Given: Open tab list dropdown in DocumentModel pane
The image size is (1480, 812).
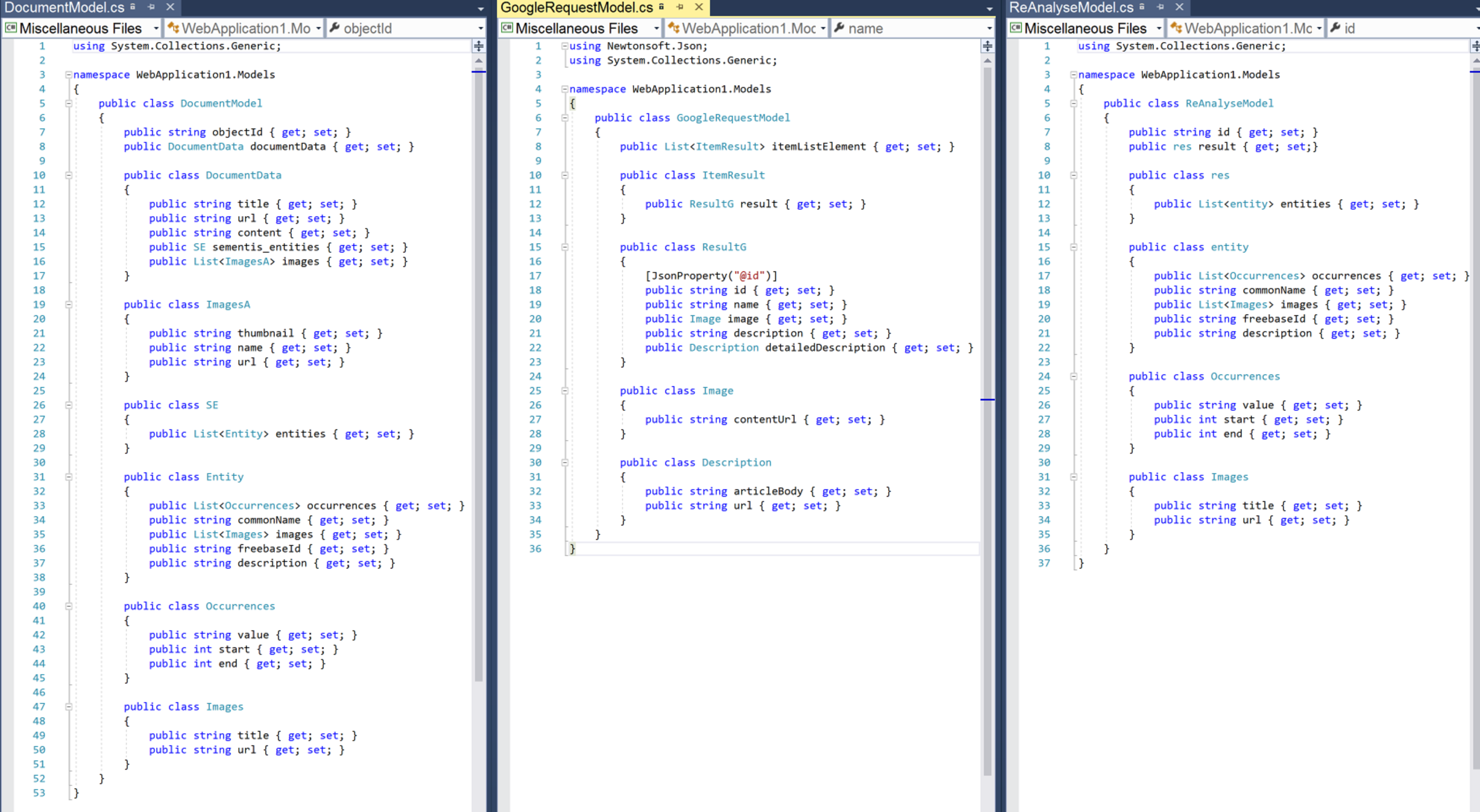Looking at the screenshot, I should (x=481, y=8).
